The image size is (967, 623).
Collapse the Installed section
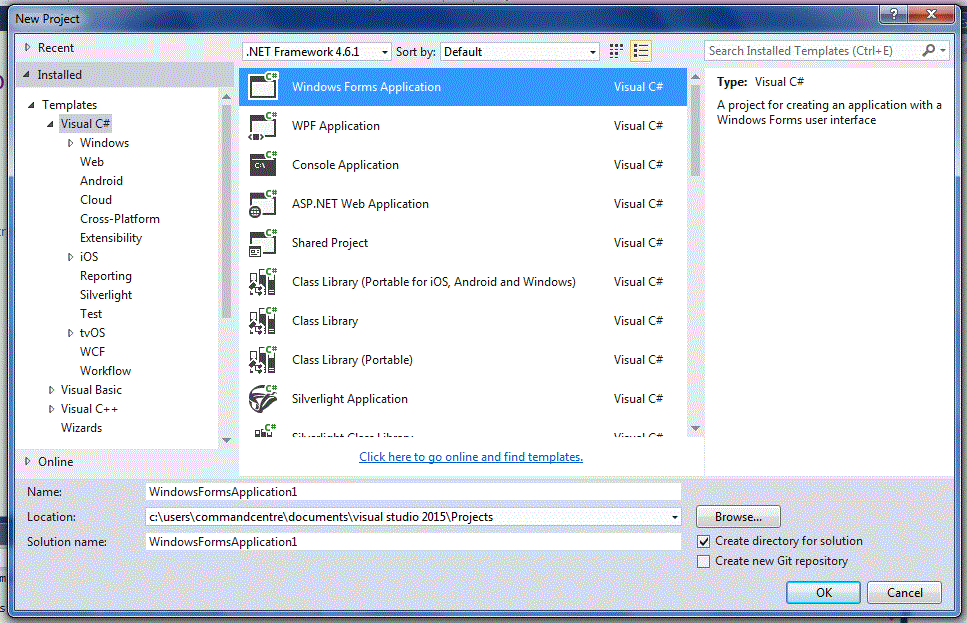(27, 75)
